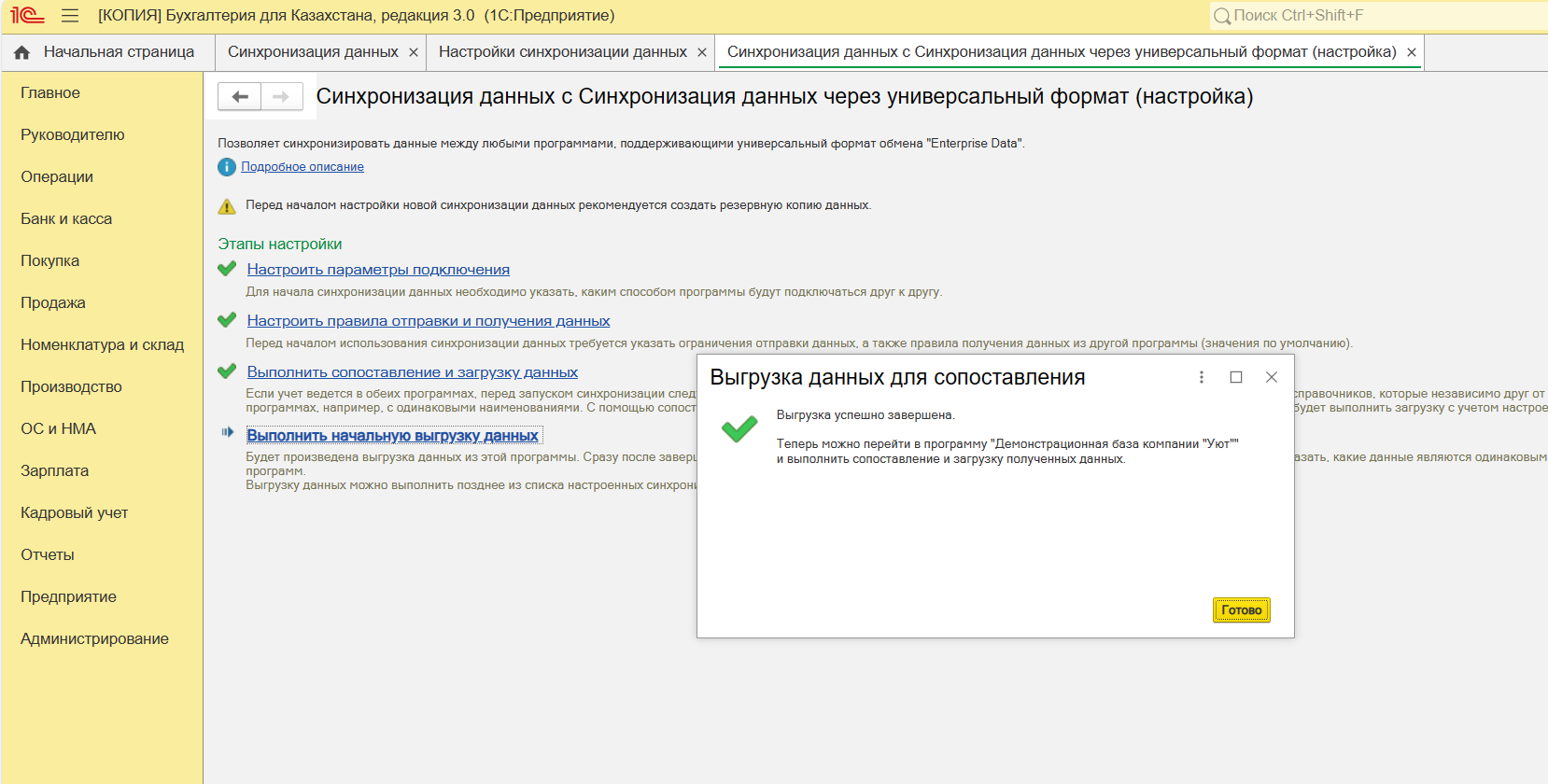The height and width of the screenshot is (784, 1548).
Task: Open Настроить параметры подключения link
Action: pyautogui.click(x=378, y=270)
